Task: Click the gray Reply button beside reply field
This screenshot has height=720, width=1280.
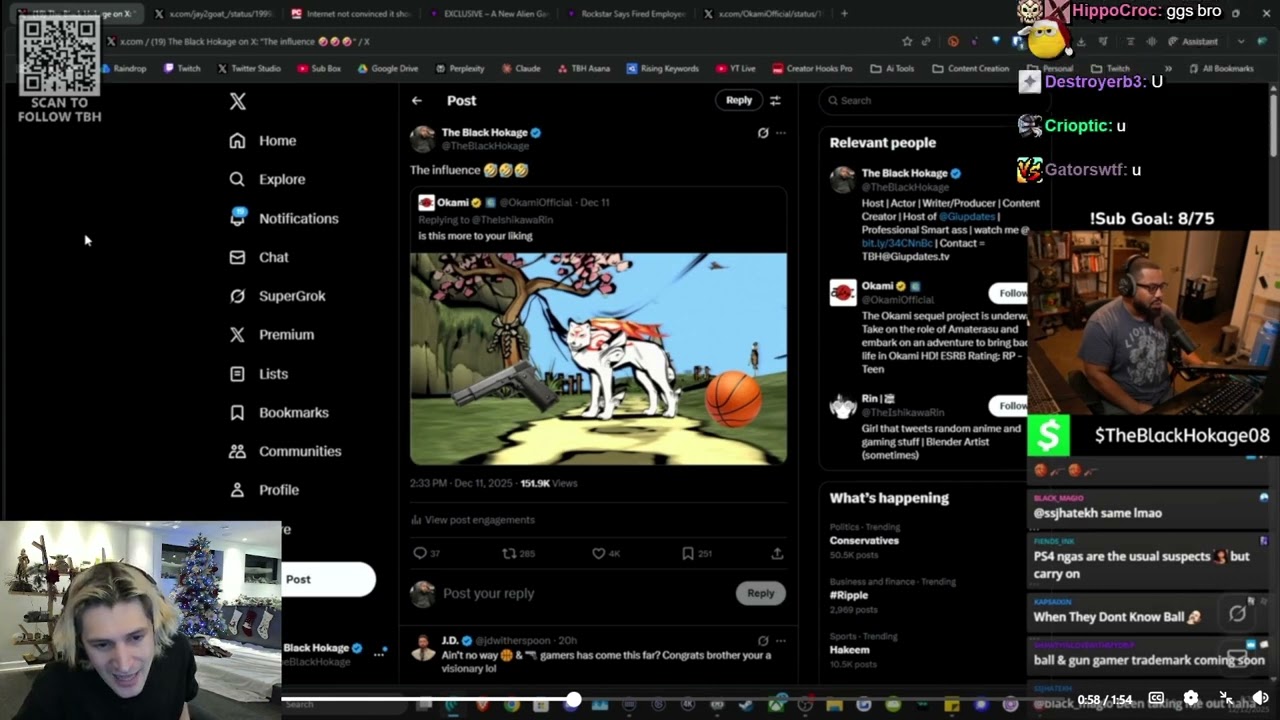Action: pyautogui.click(x=761, y=593)
